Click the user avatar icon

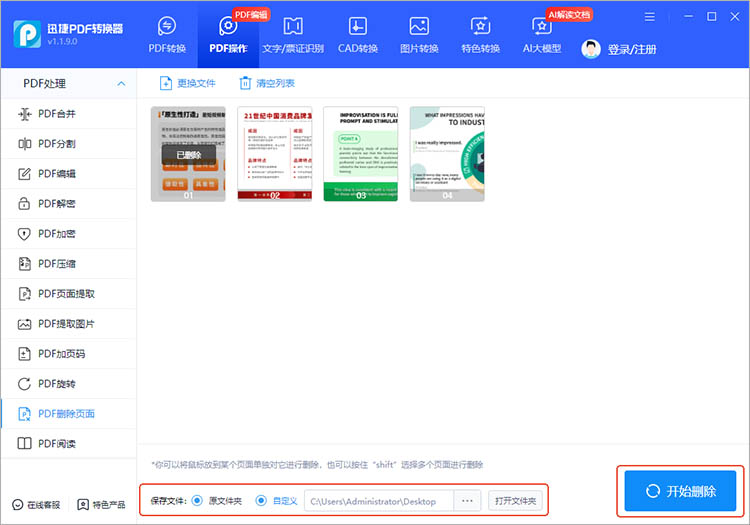pos(591,49)
